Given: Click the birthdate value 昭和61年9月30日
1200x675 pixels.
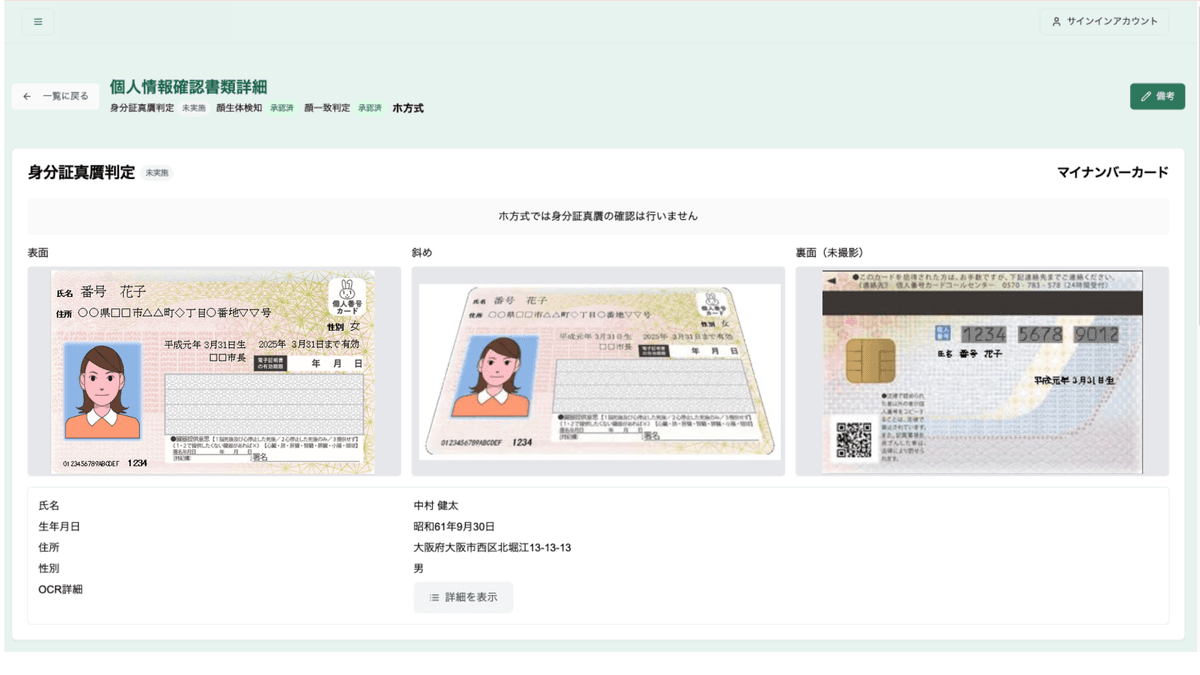Looking at the screenshot, I should (x=454, y=527).
